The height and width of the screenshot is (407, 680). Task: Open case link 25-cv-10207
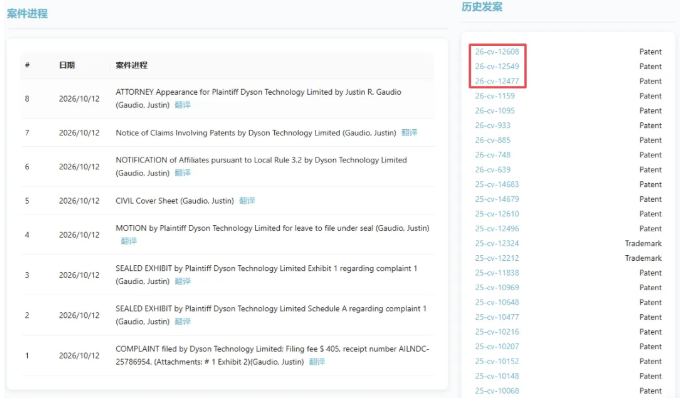coord(497,347)
